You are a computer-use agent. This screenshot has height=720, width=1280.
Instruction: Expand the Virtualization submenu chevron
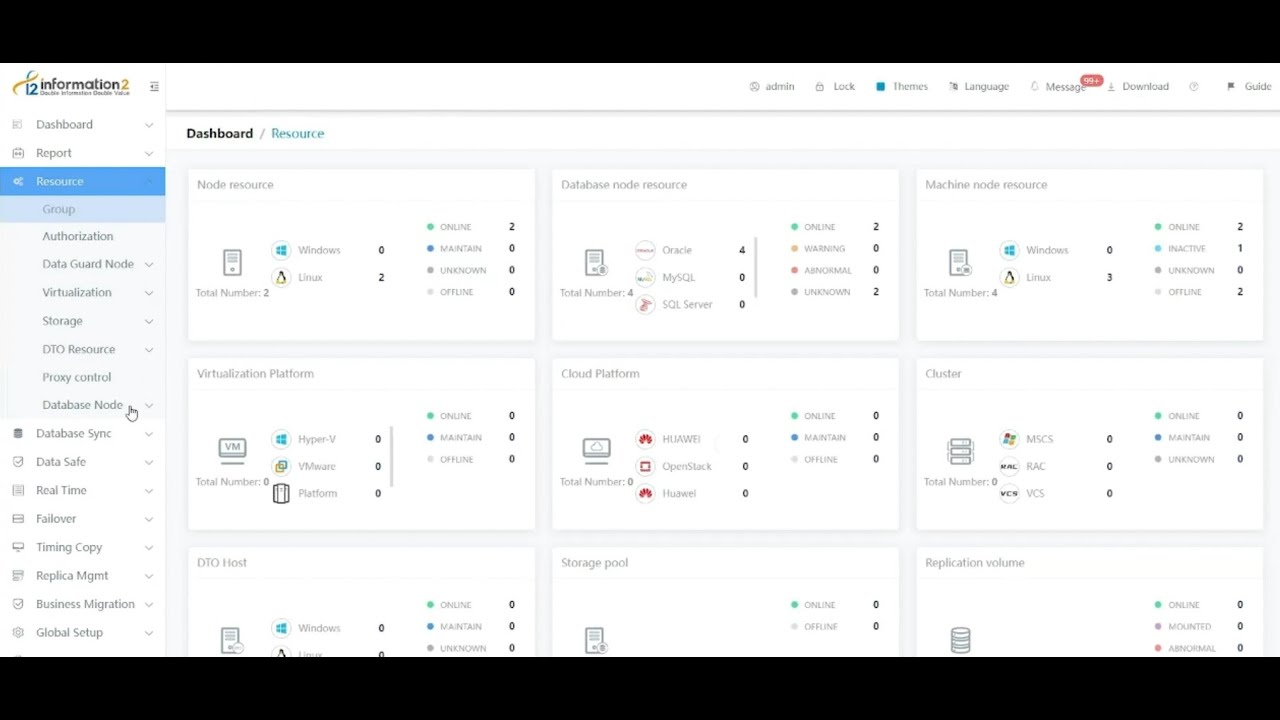point(149,293)
